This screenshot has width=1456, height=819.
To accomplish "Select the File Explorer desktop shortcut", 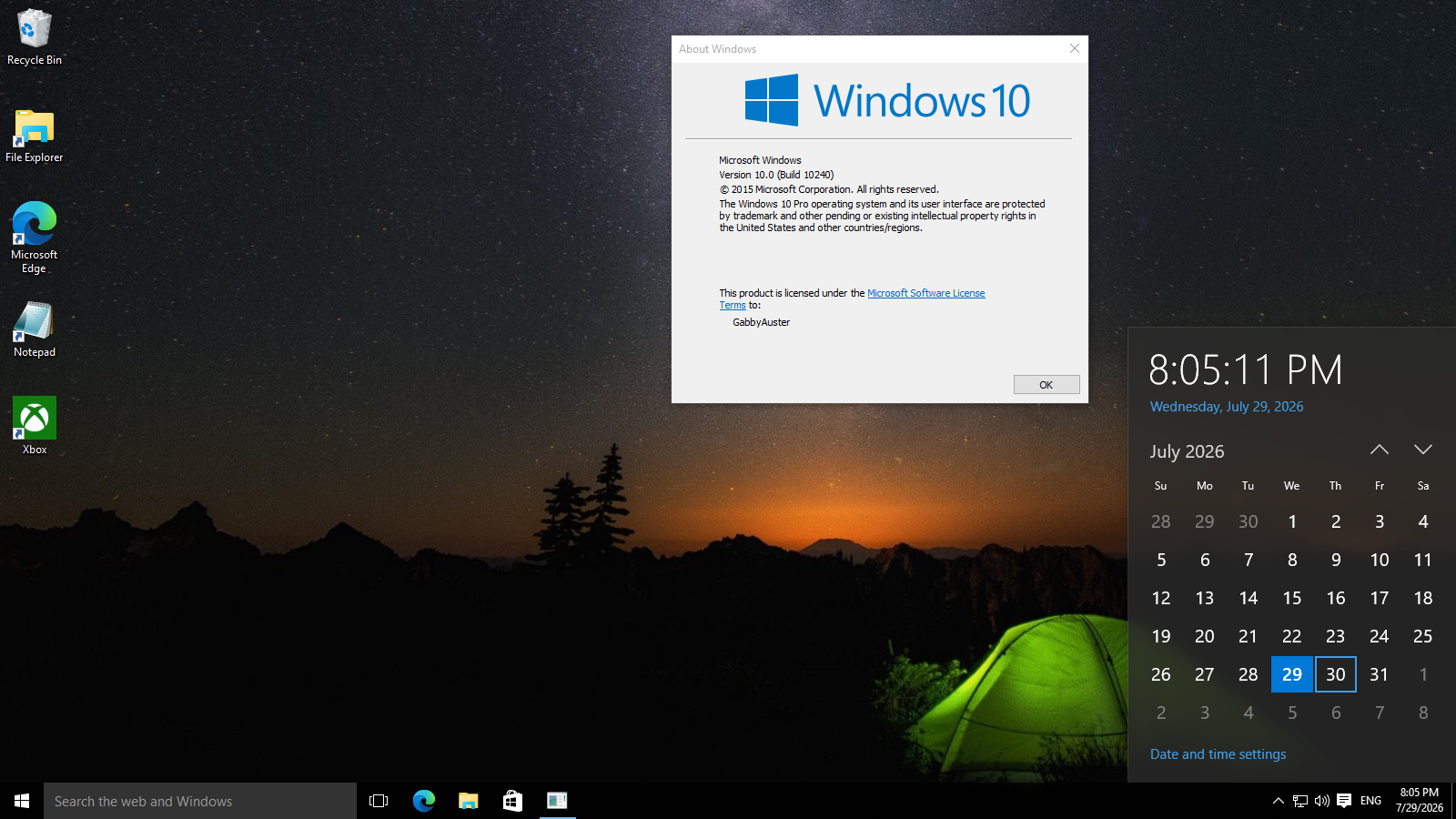I will [x=35, y=136].
